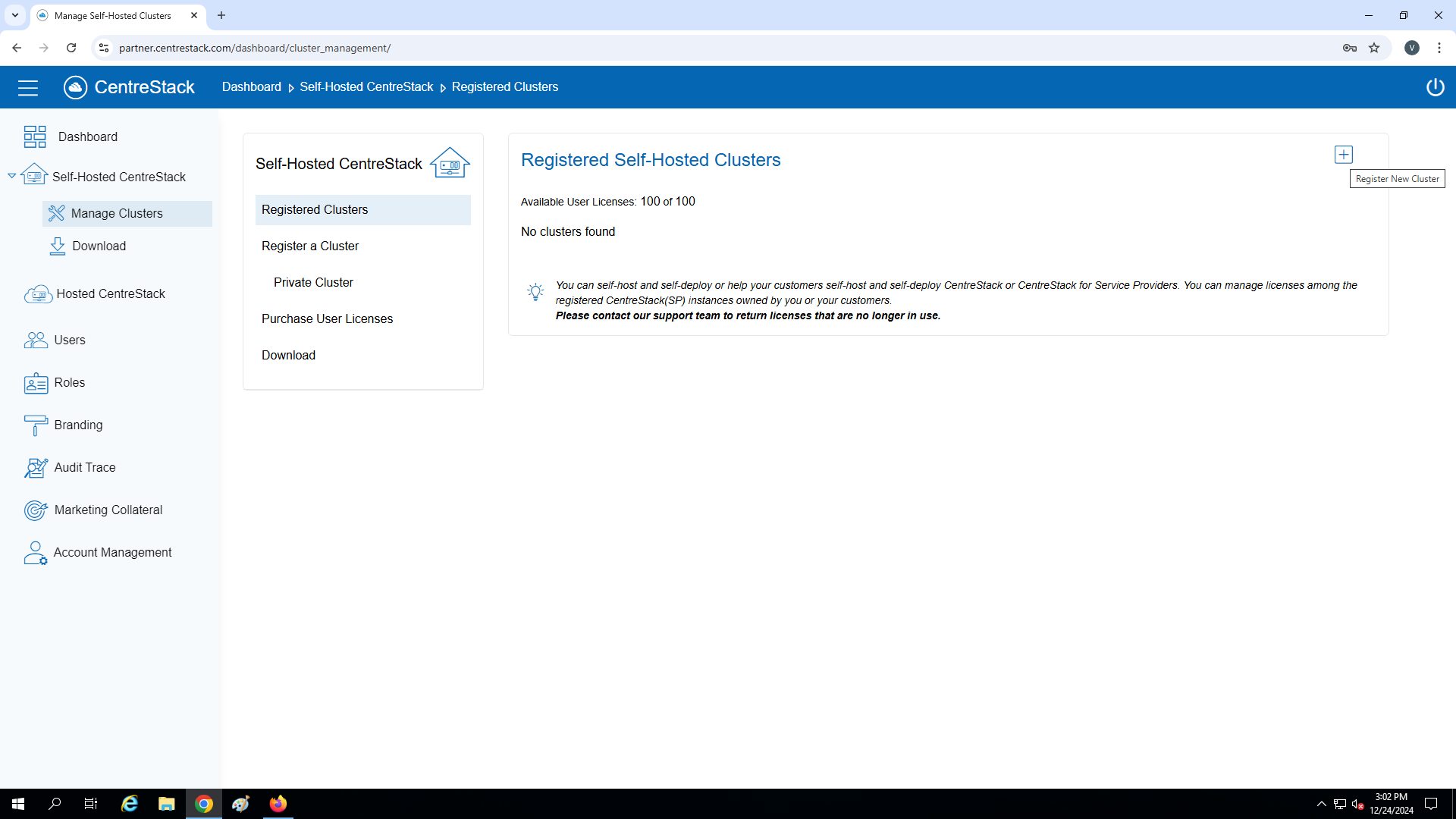Open Chrome three-dot menu
Viewport: 1456px width, 819px height.
(x=1439, y=48)
